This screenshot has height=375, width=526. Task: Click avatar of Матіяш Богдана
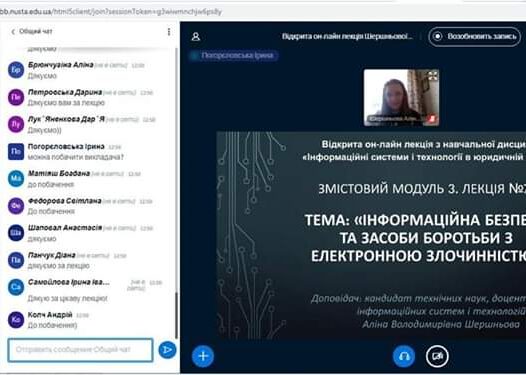coord(16,178)
